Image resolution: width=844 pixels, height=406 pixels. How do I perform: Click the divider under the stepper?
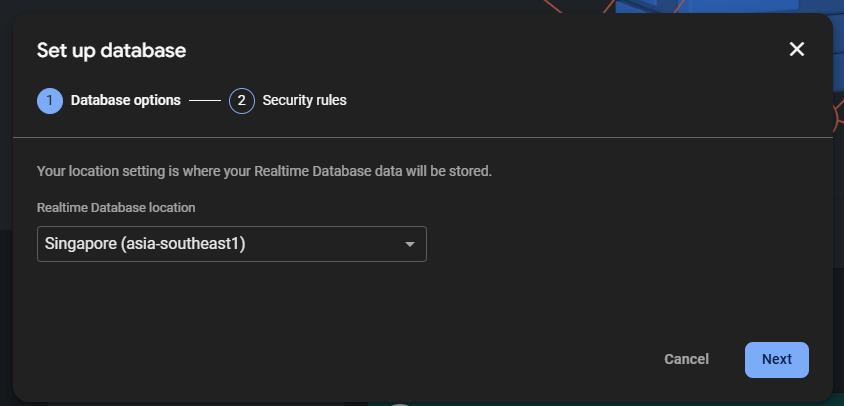click(x=420, y=137)
